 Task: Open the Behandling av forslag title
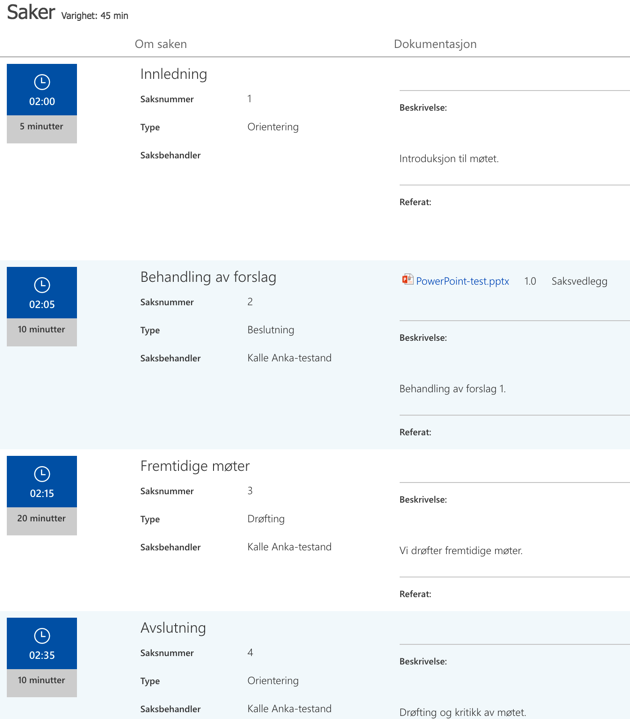[x=208, y=277]
